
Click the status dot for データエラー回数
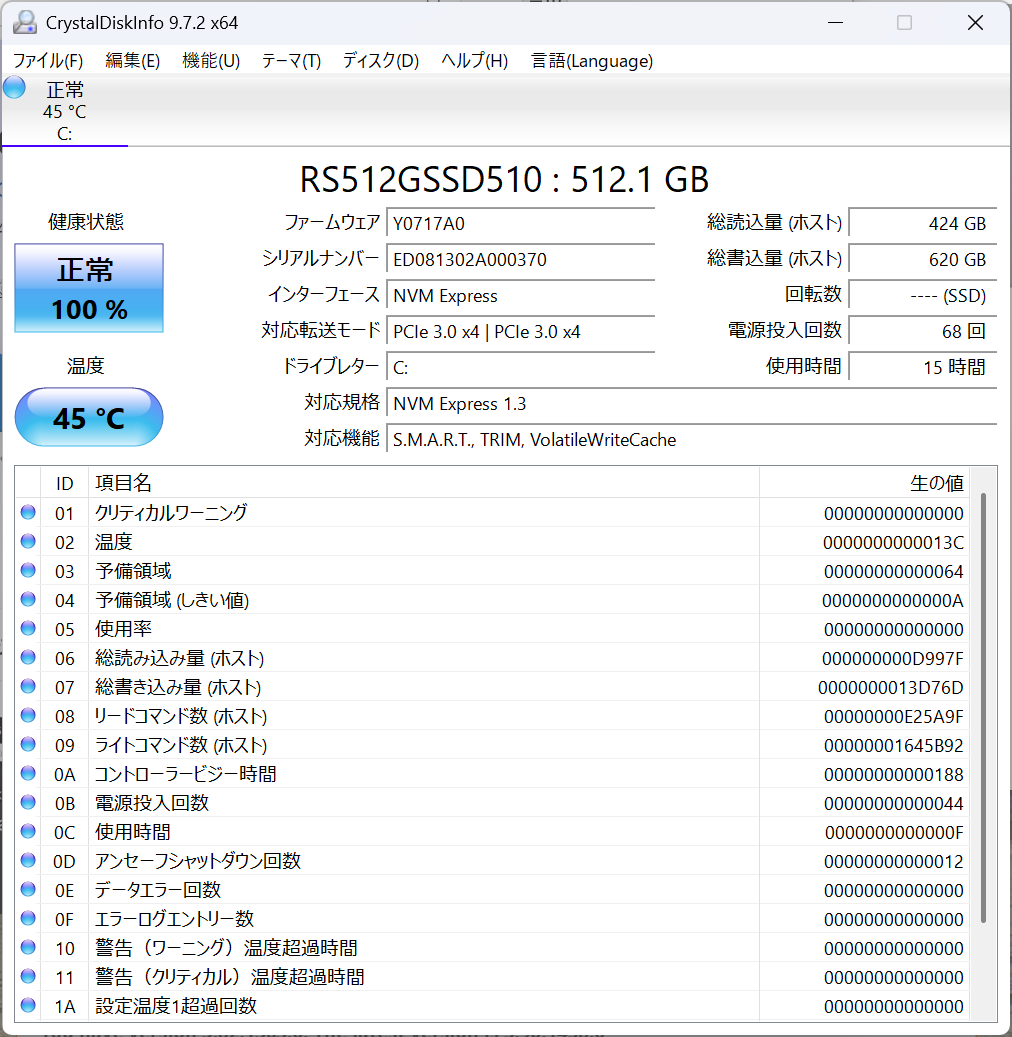pos(28,890)
